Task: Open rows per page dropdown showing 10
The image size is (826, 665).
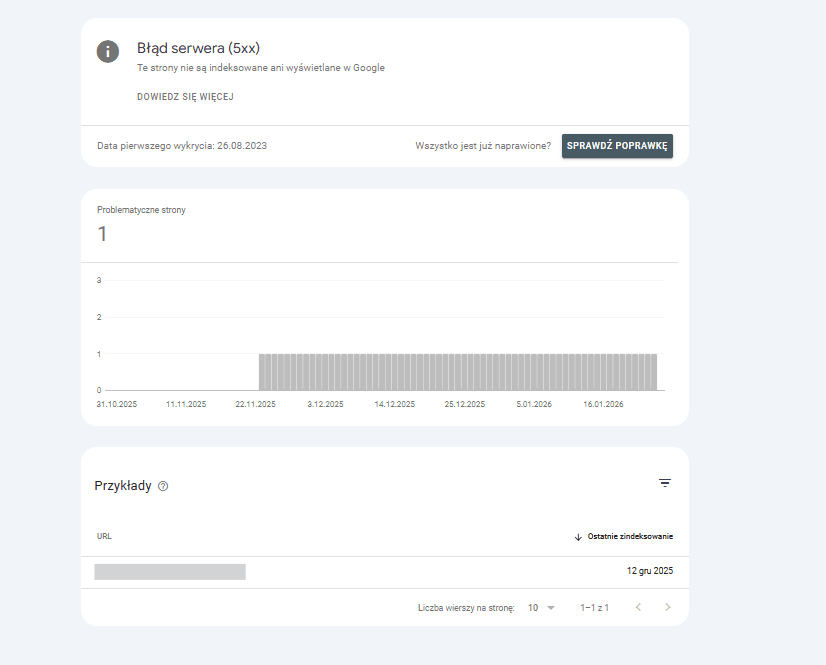Action: (x=542, y=608)
